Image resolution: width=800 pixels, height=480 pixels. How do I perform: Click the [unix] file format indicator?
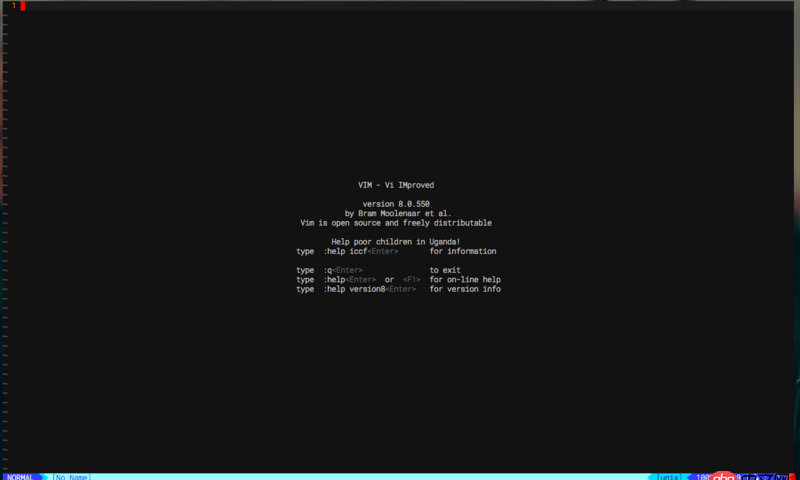668,477
